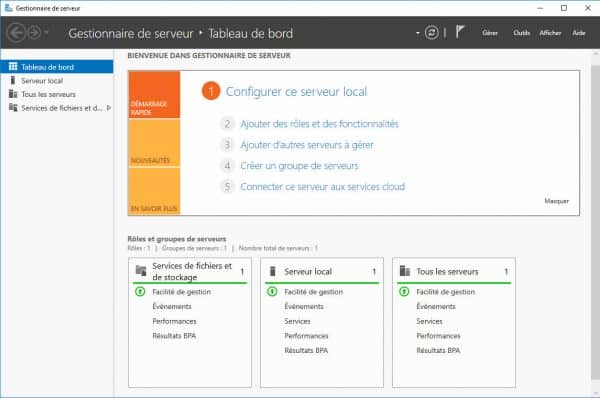Click Ajouter d'autres serveurs à gérer
Screen dimensions: 600x398
(x=307, y=145)
